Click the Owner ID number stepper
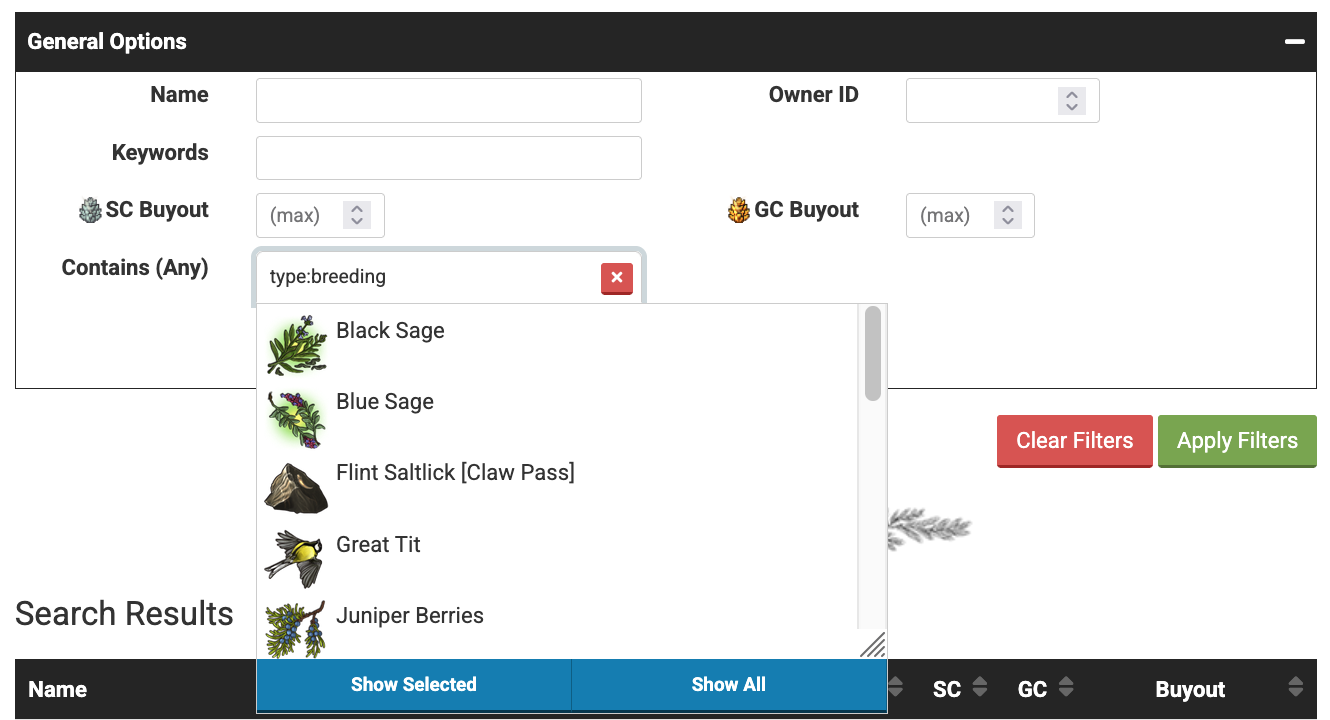The height and width of the screenshot is (720, 1330). click(x=1071, y=101)
